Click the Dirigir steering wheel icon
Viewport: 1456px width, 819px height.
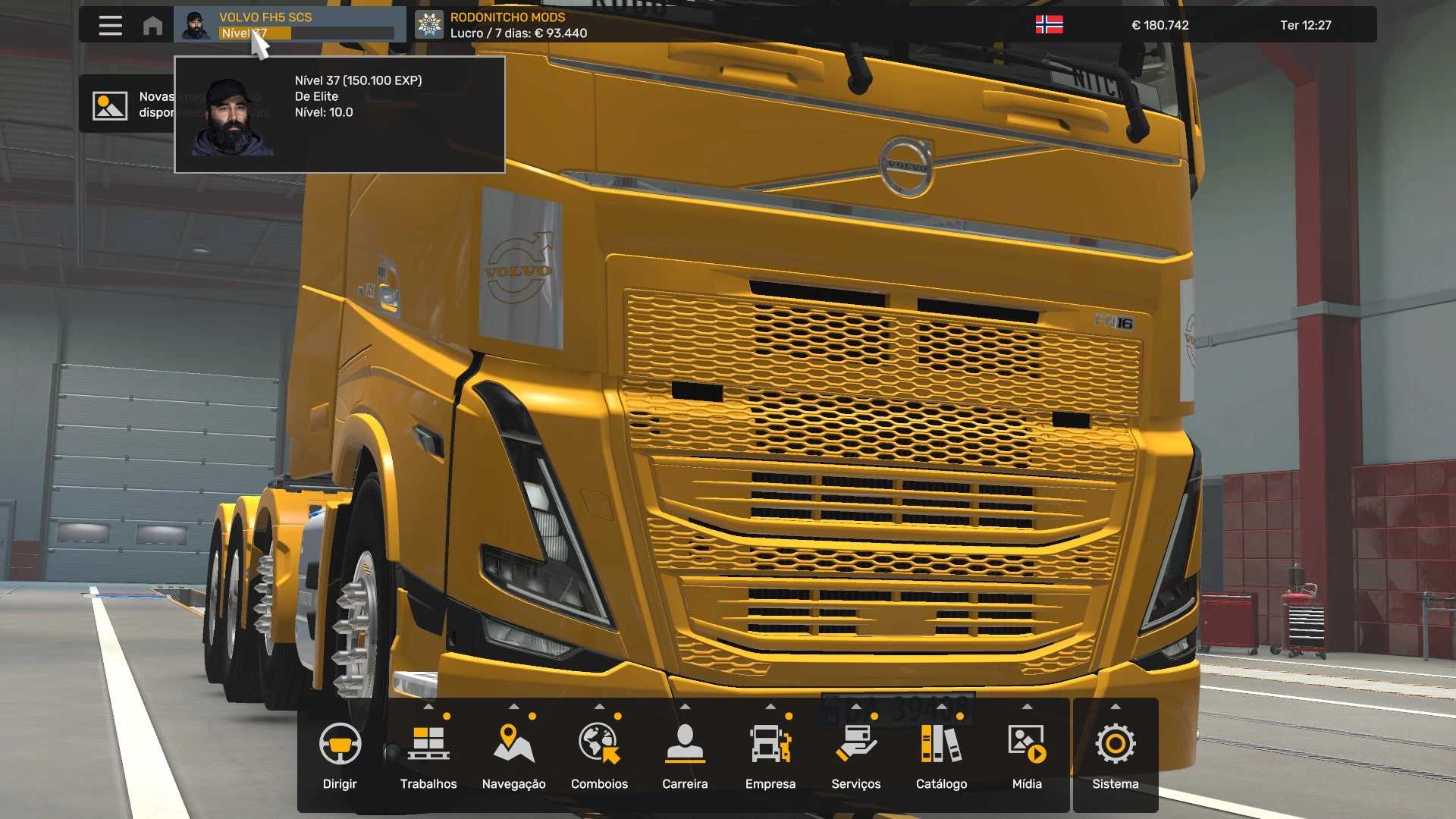pyautogui.click(x=340, y=743)
